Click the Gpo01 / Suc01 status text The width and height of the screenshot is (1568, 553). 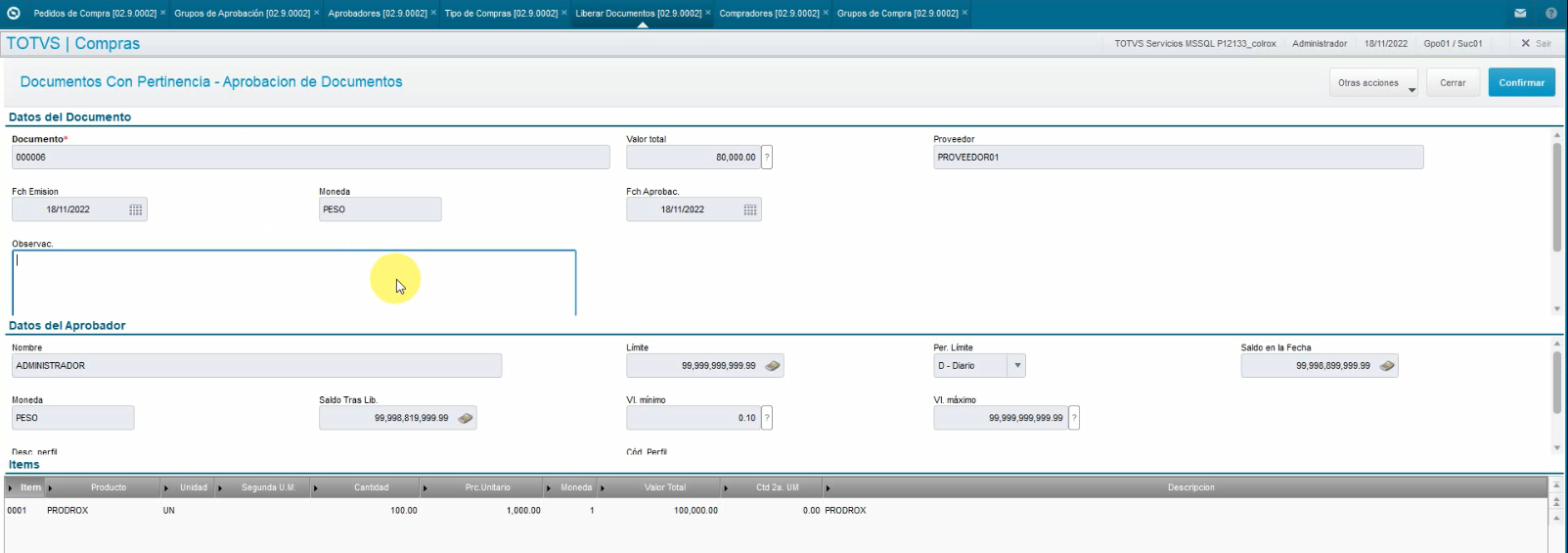(1453, 43)
